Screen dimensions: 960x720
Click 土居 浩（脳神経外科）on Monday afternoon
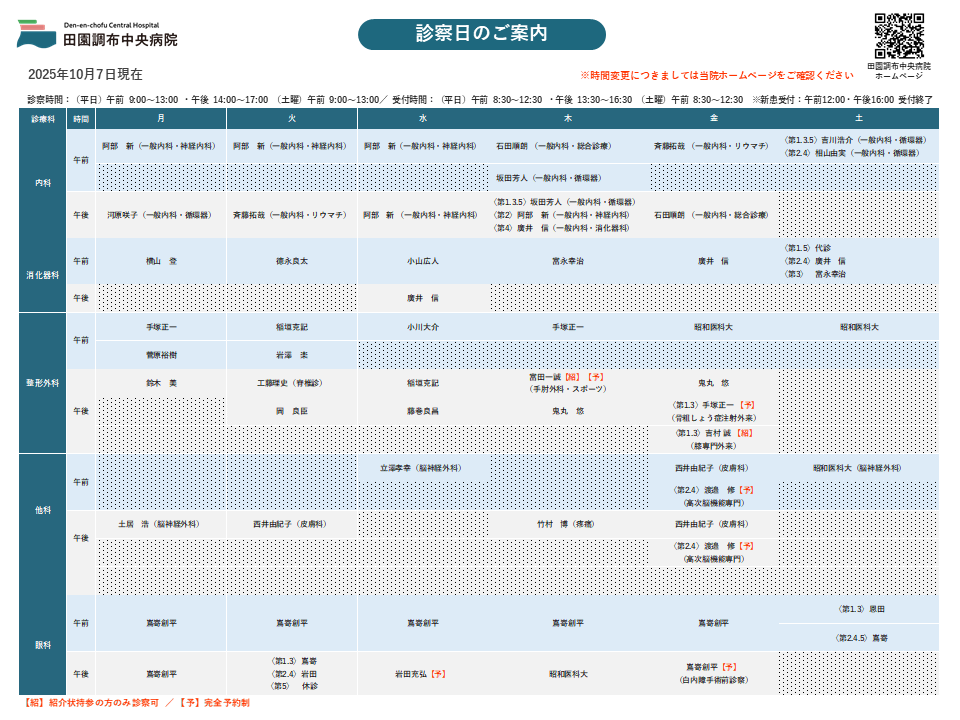coord(161,523)
